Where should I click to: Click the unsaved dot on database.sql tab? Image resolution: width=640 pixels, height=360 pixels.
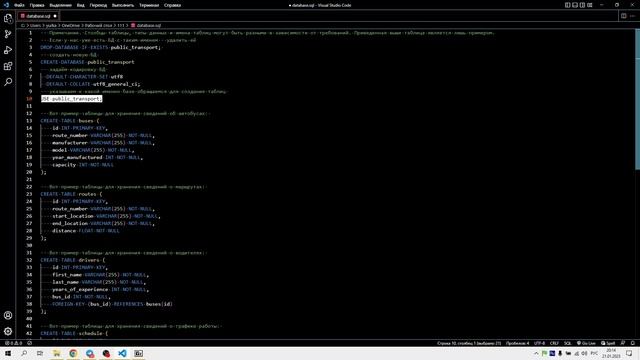pyautogui.click(x=55, y=16)
